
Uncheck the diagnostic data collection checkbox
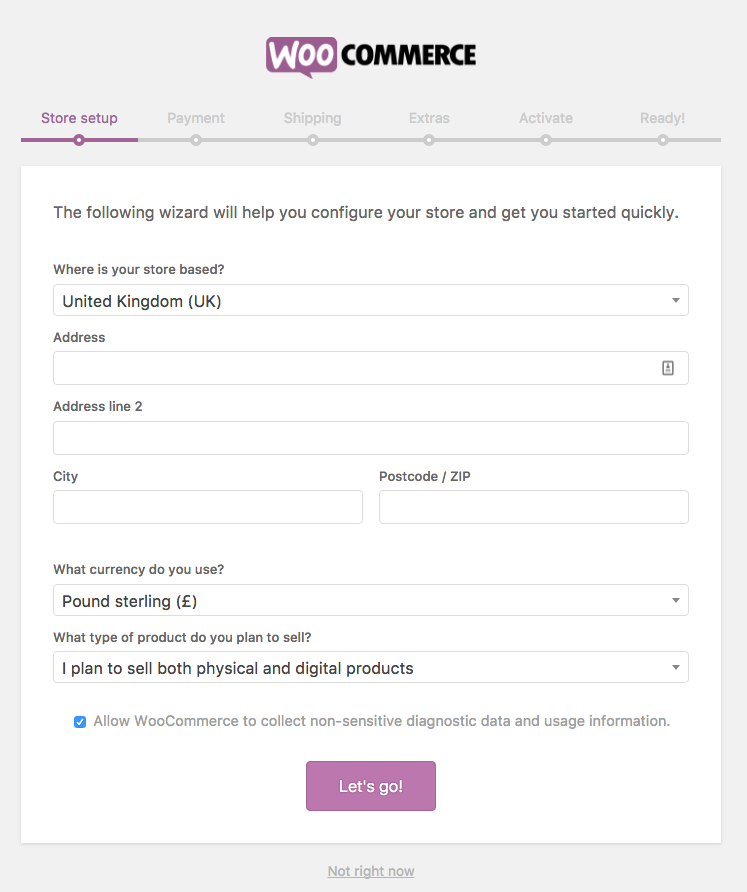pos(80,721)
